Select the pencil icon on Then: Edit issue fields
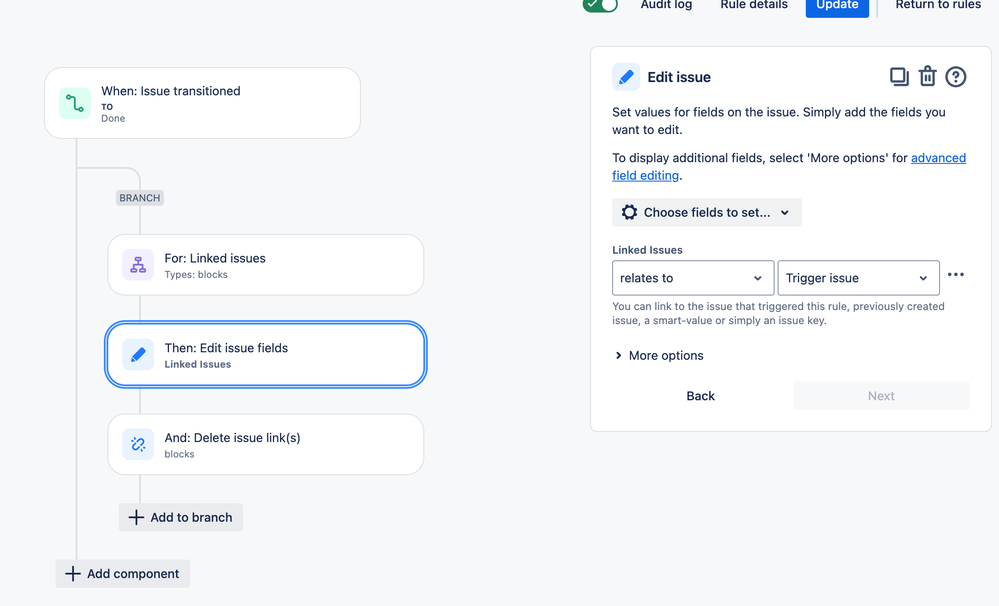The image size is (999, 606). point(137,353)
